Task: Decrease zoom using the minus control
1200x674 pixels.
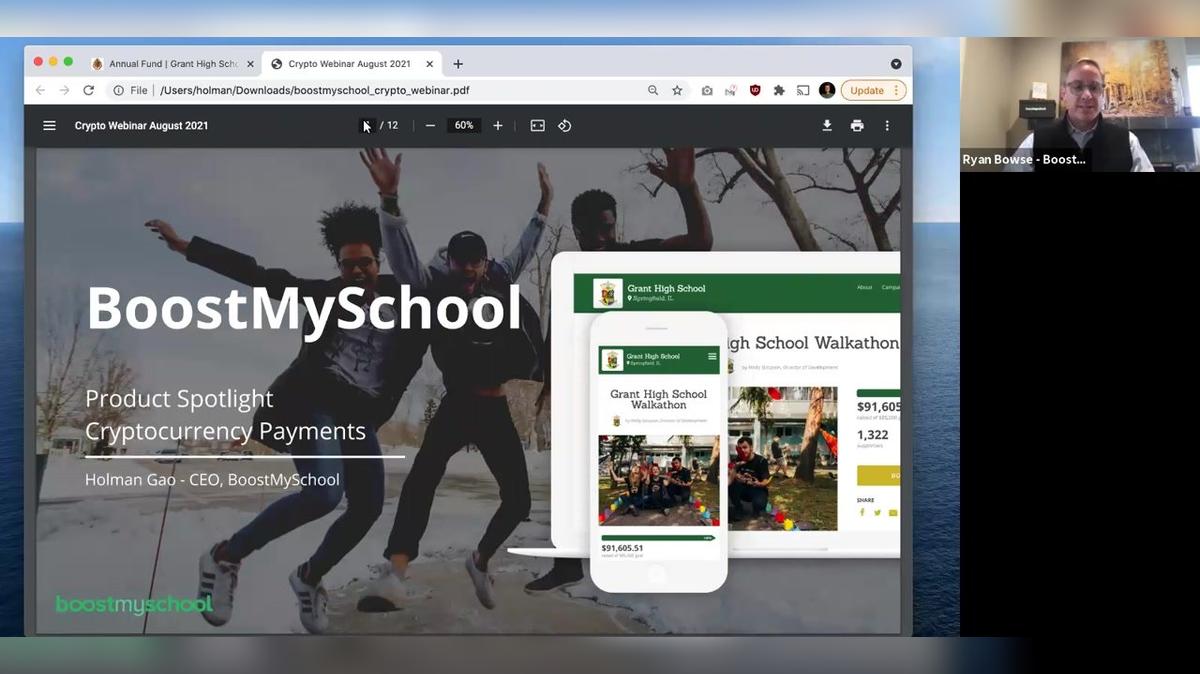Action: pos(430,125)
